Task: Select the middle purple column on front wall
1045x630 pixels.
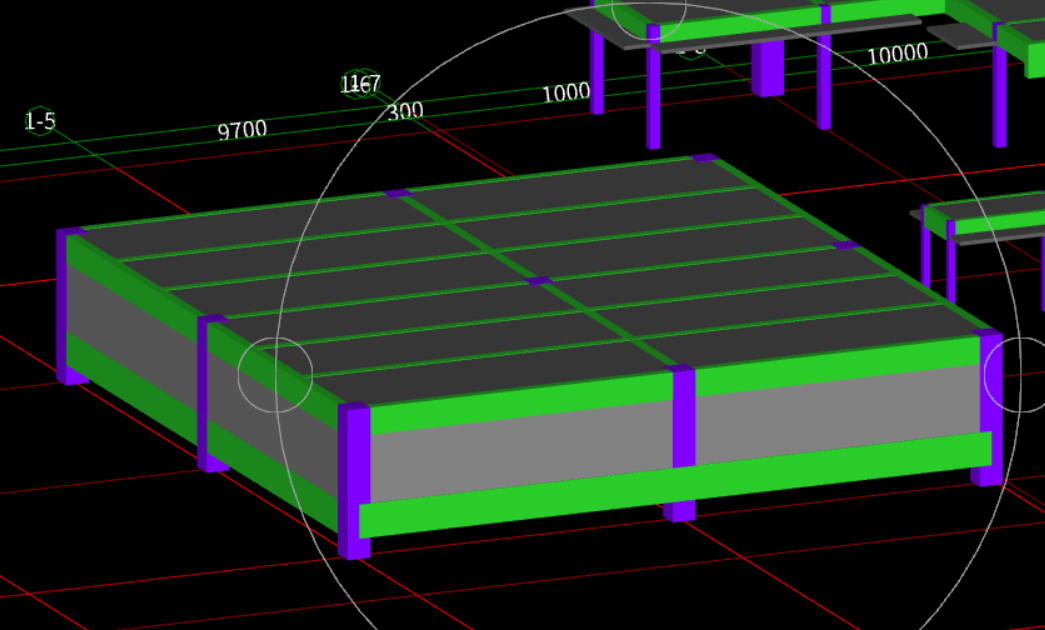Action: 682,442
